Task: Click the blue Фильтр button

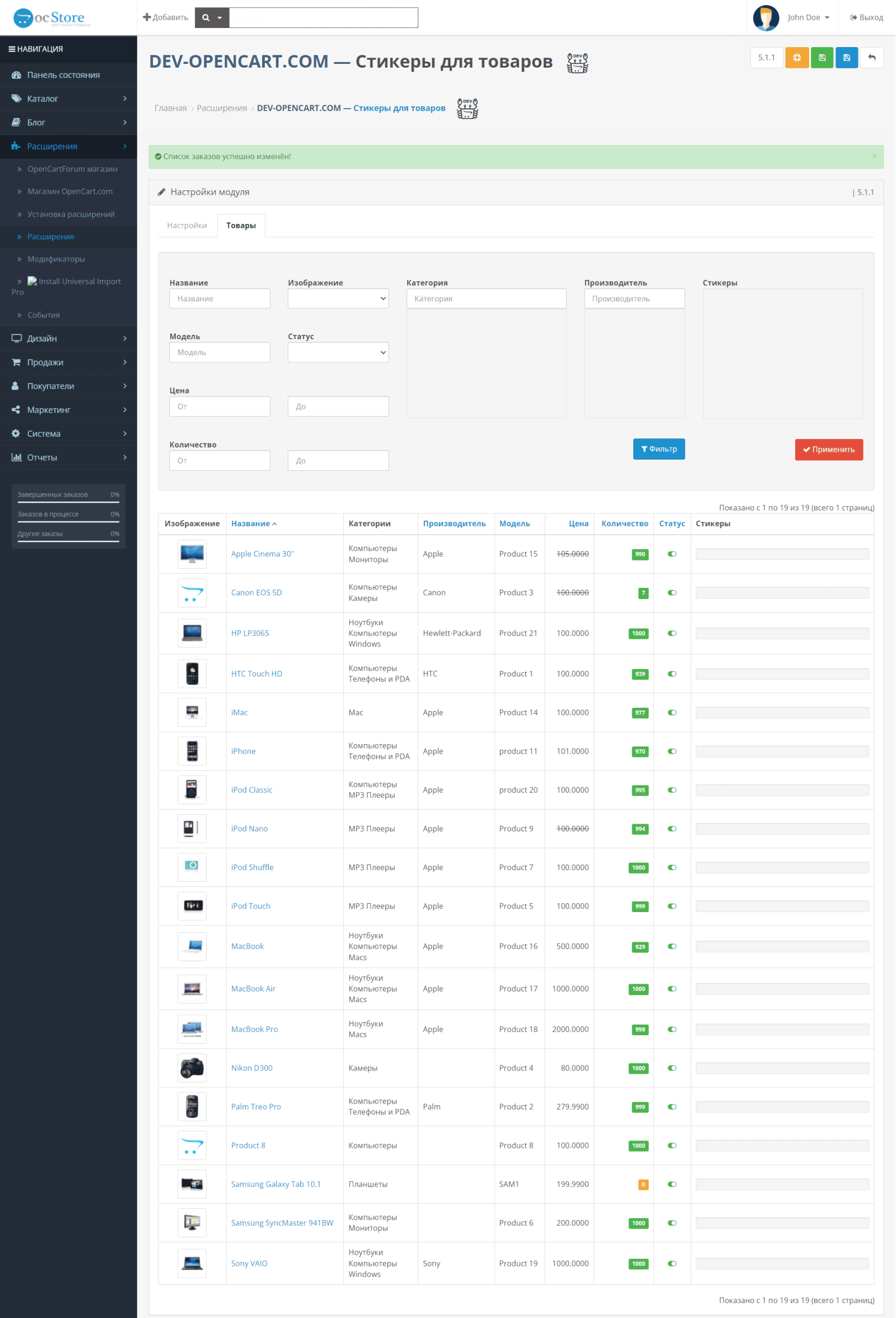Action: 659,449
